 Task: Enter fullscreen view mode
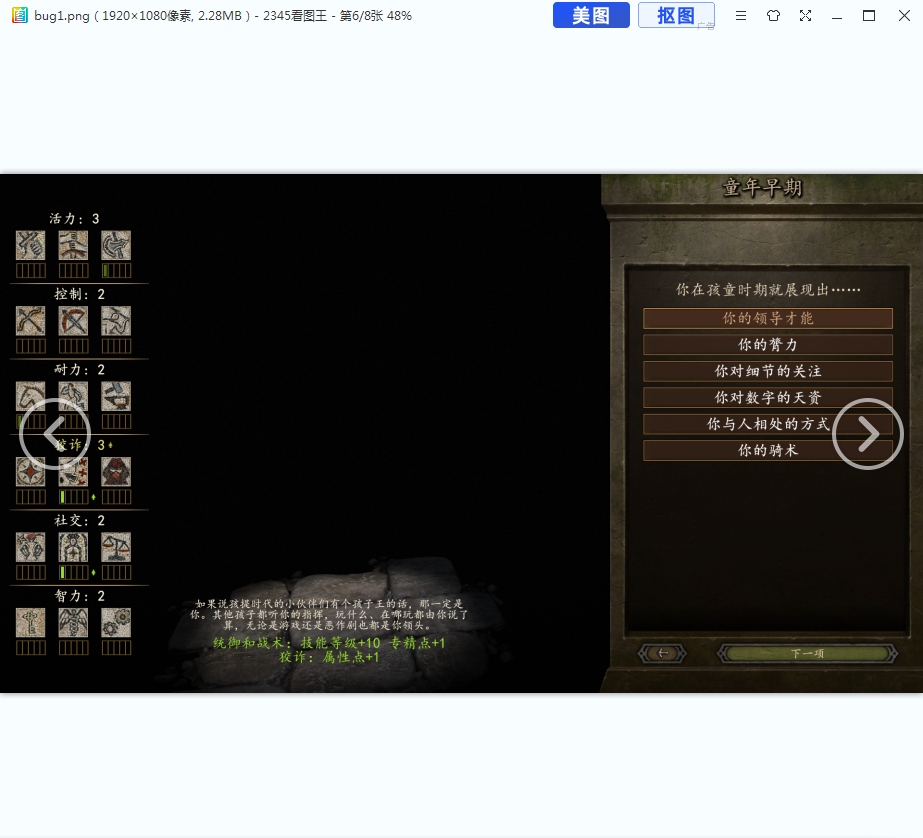click(x=805, y=16)
